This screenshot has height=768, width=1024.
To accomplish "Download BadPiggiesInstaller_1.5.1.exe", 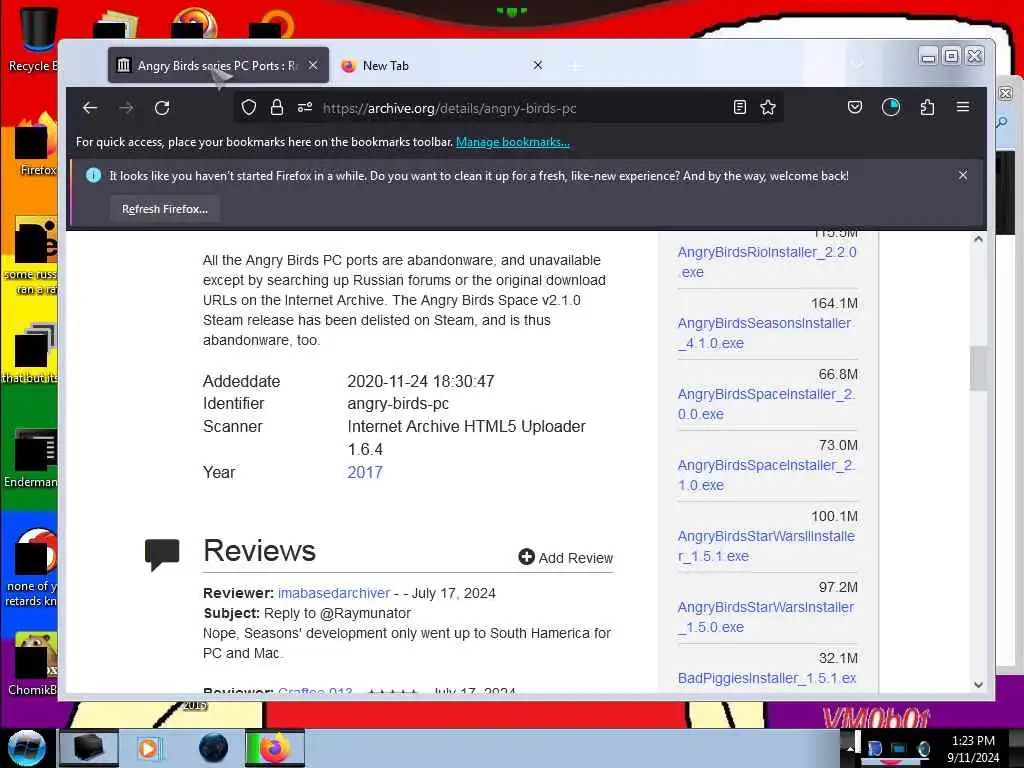I will click(x=767, y=678).
